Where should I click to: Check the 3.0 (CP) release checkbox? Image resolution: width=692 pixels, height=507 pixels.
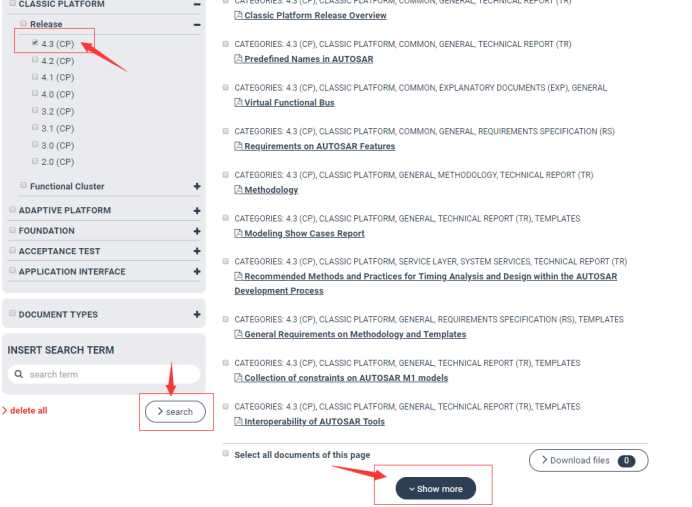click(x=35, y=144)
